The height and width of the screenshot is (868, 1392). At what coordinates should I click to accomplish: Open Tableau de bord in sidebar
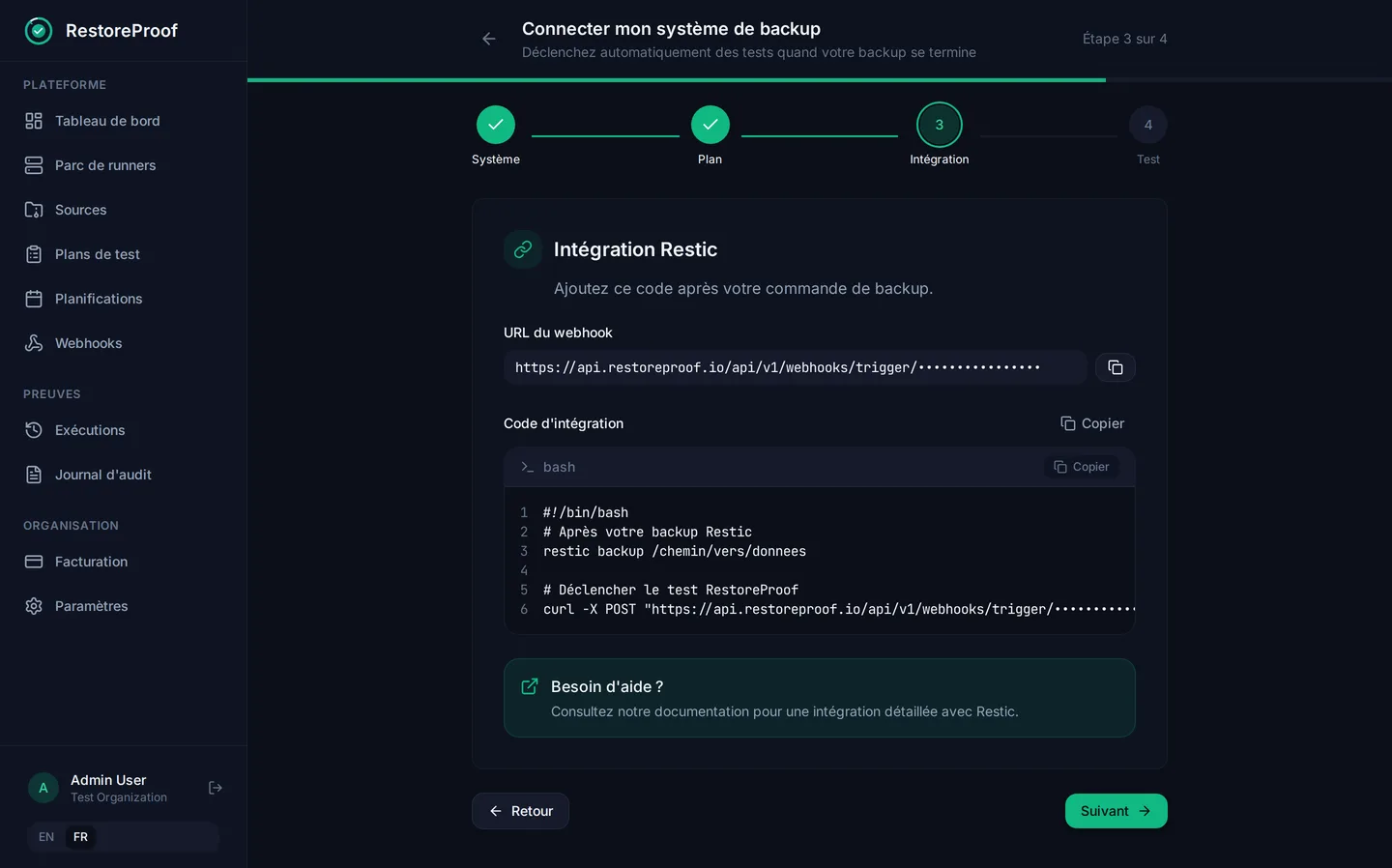tap(123, 121)
